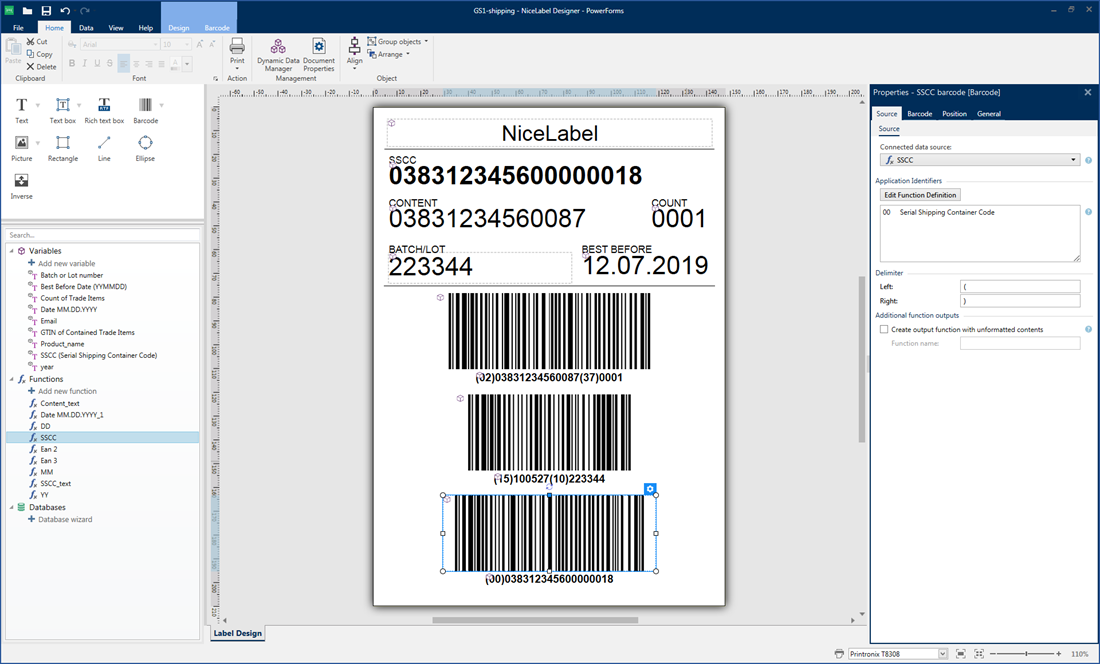
Task: Click the Left delimiter input field
Action: [1019, 287]
